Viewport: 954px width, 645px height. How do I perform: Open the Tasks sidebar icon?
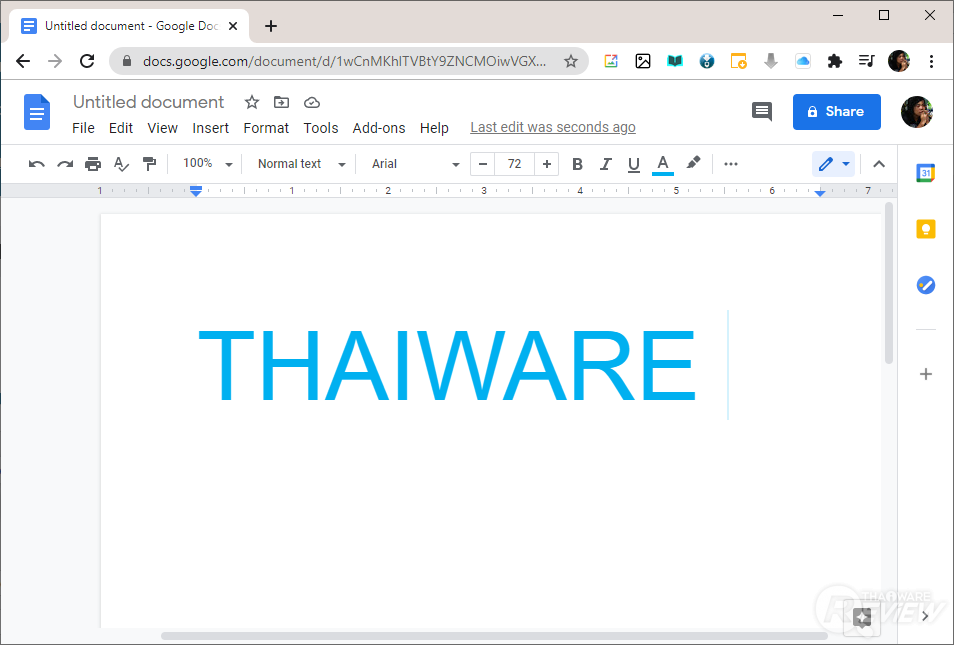[x=925, y=285]
